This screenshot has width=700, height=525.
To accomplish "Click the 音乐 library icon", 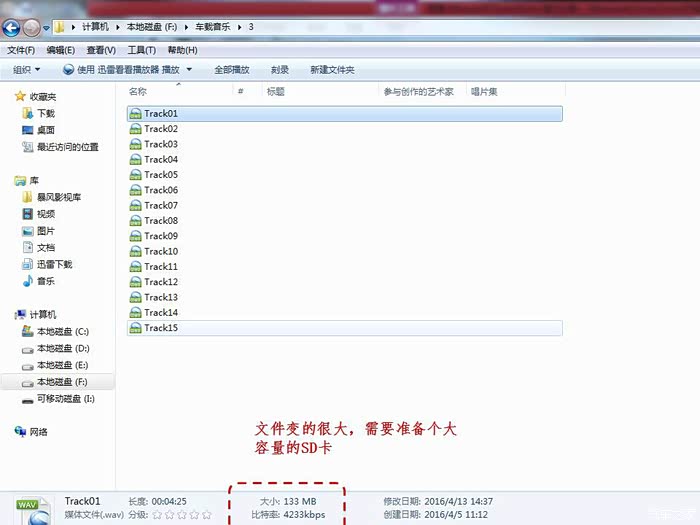I will [x=28, y=281].
